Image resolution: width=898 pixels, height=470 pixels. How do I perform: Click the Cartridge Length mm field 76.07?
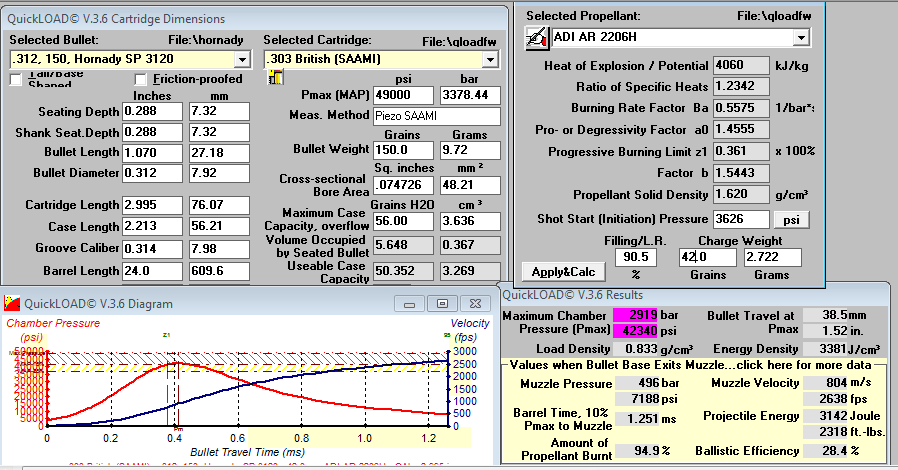(x=219, y=205)
